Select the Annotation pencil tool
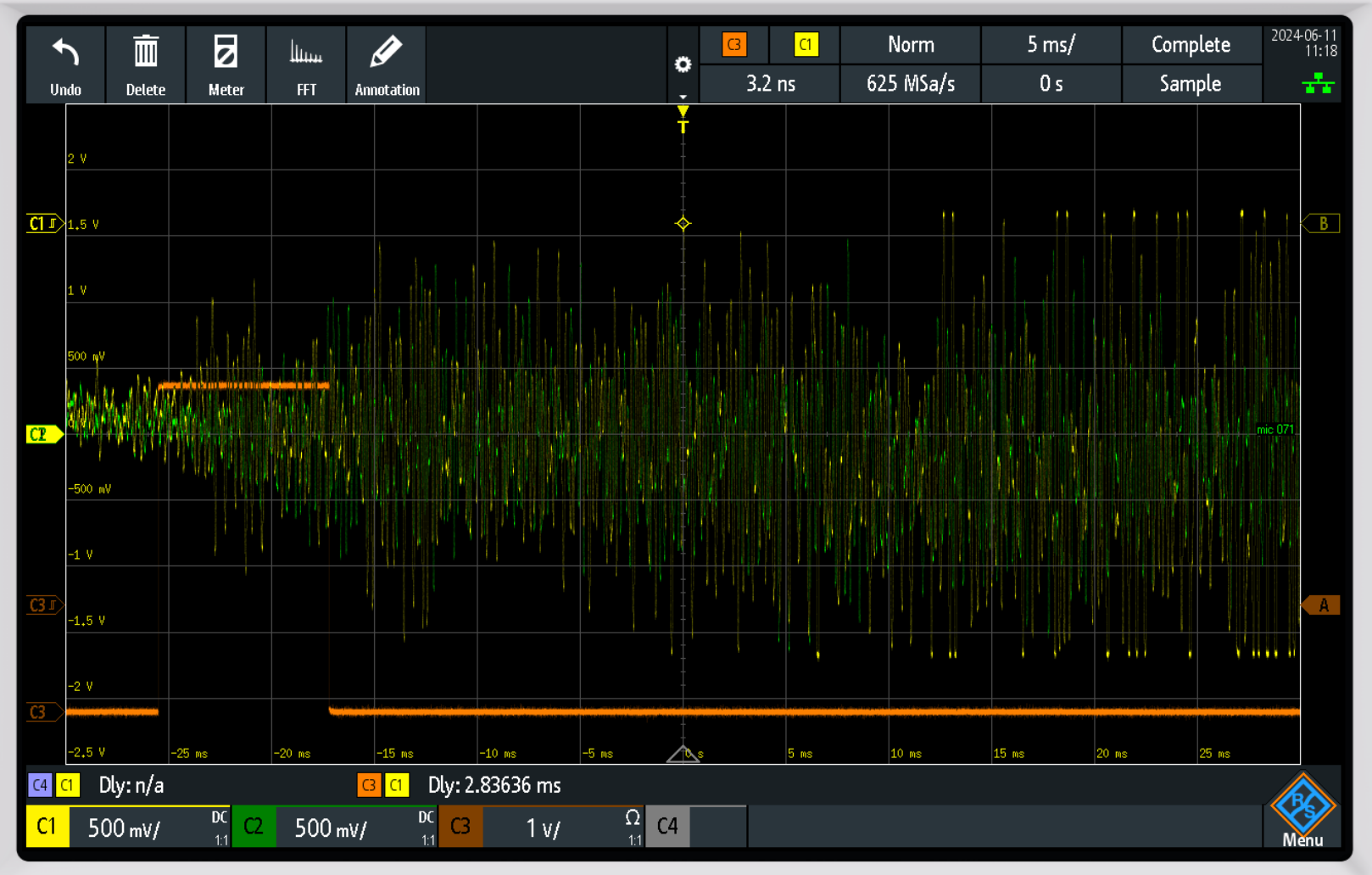The width and height of the screenshot is (1372, 875). [387, 53]
